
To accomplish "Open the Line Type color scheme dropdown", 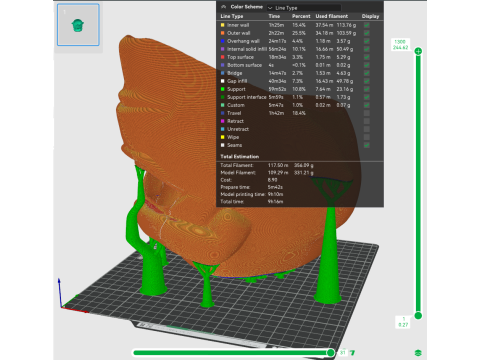I will pos(304,8).
